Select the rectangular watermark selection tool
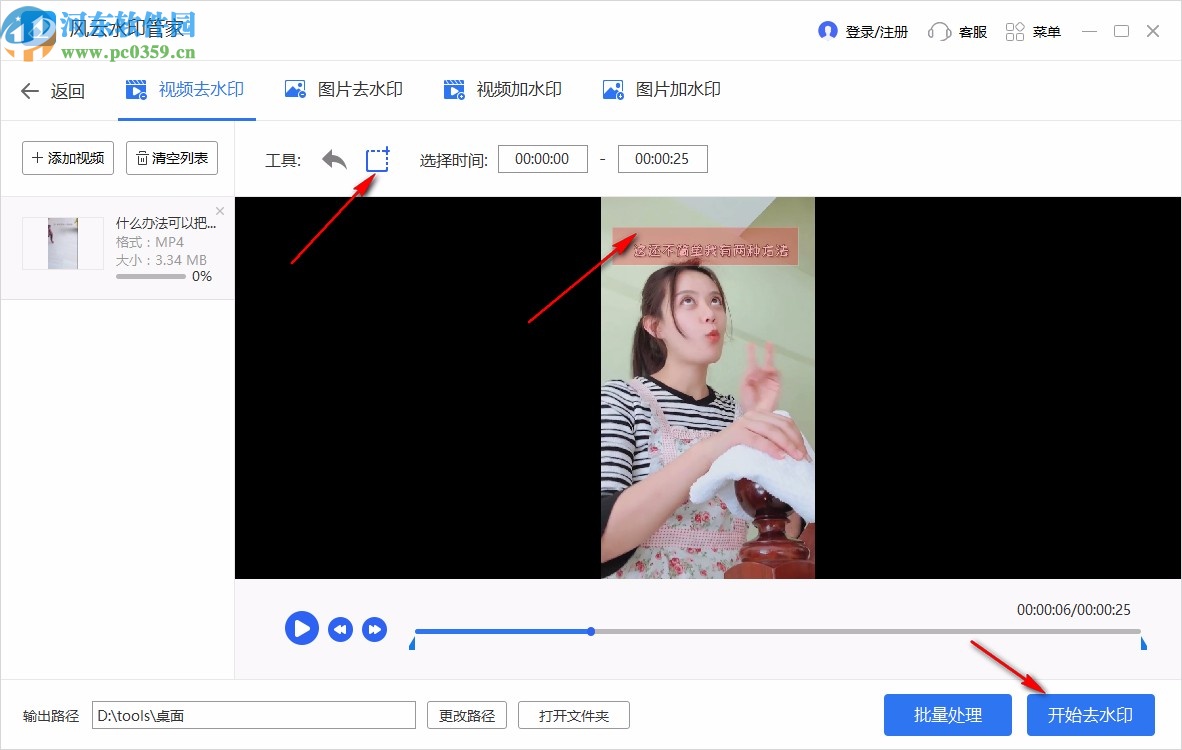Viewport: 1182px width, 750px height. pos(376,158)
